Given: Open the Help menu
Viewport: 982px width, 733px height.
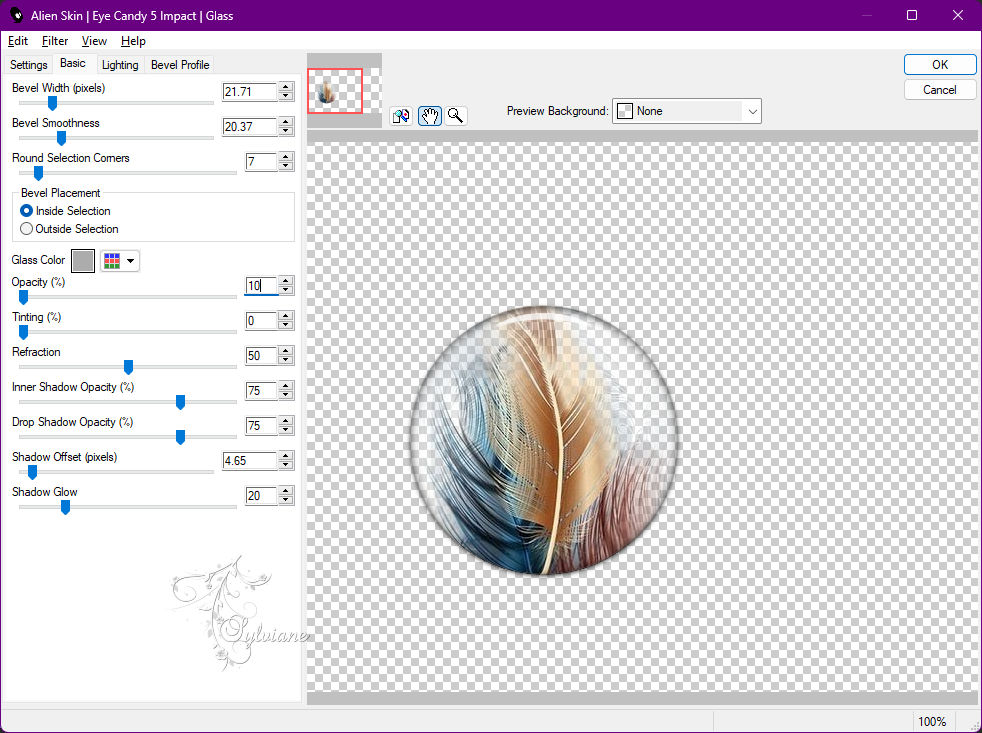Looking at the screenshot, I should coord(133,41).
